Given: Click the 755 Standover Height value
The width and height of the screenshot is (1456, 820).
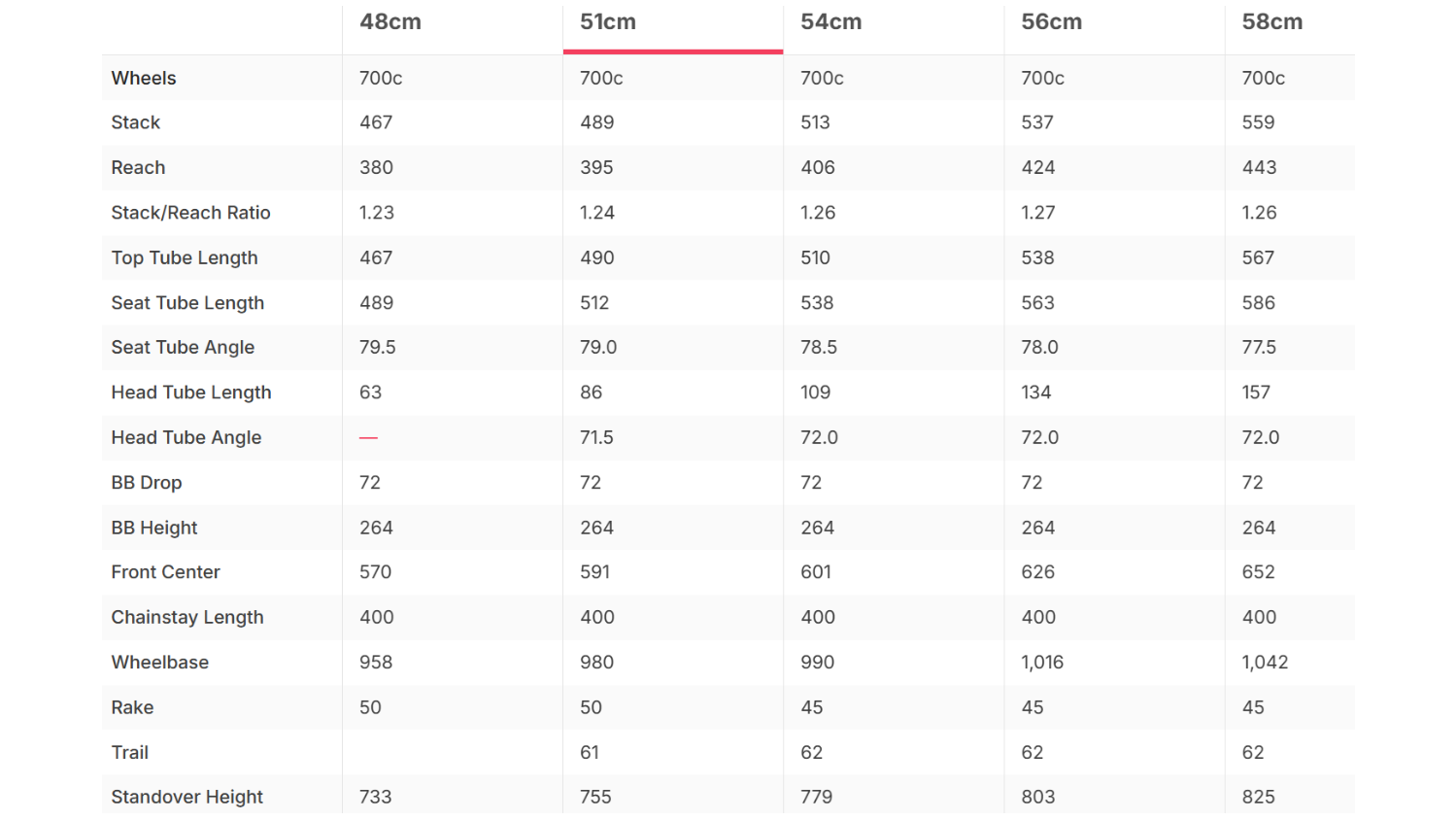Looking at the screenshot, I should [595, 797].
